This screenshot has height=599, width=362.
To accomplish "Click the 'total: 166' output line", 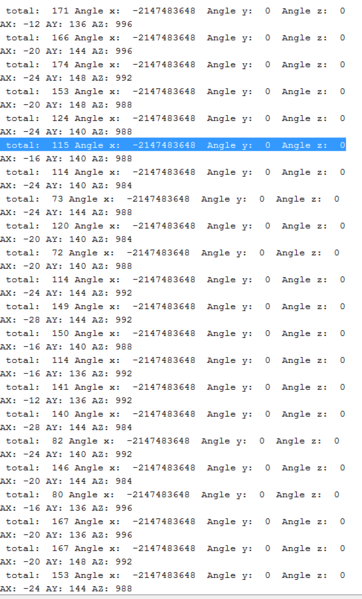I will 176,38.
